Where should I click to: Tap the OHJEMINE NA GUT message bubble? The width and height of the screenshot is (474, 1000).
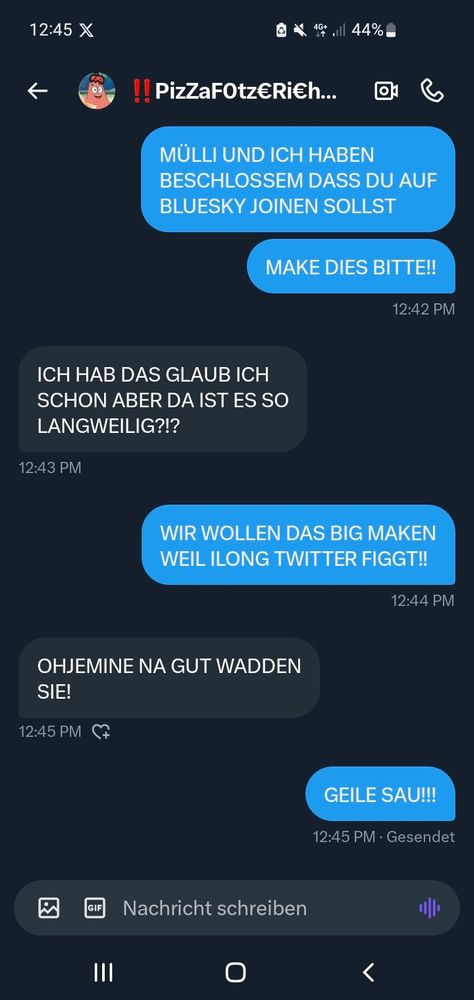[169, 678]
